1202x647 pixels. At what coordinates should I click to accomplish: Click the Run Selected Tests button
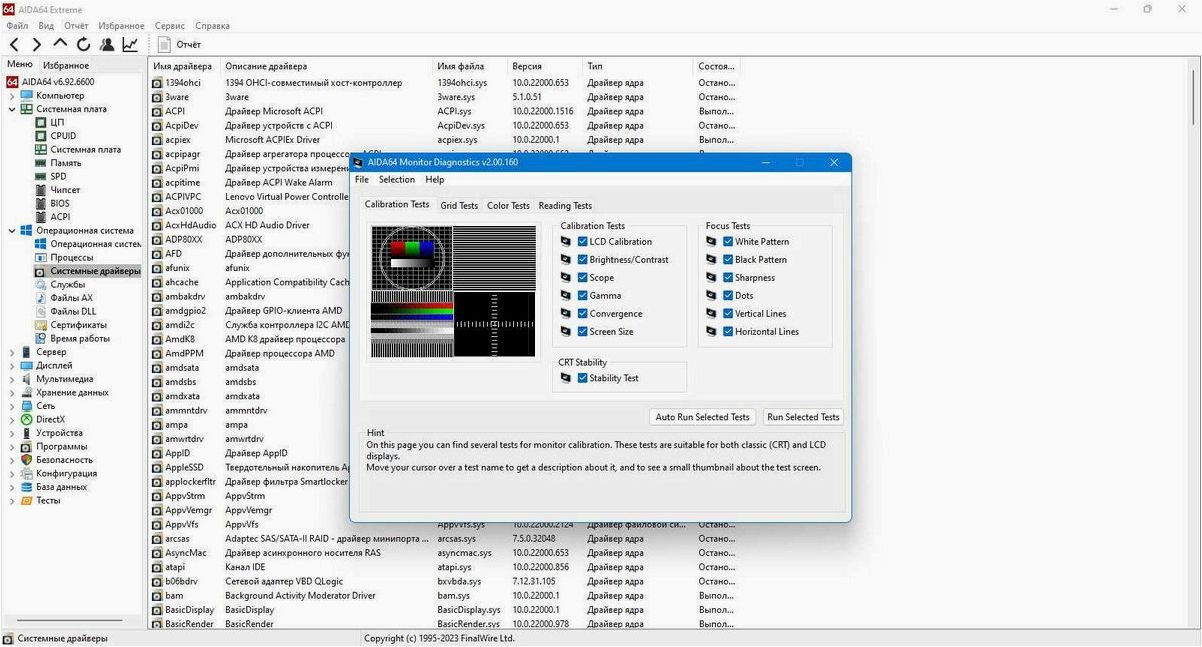(x=803, y=417)
